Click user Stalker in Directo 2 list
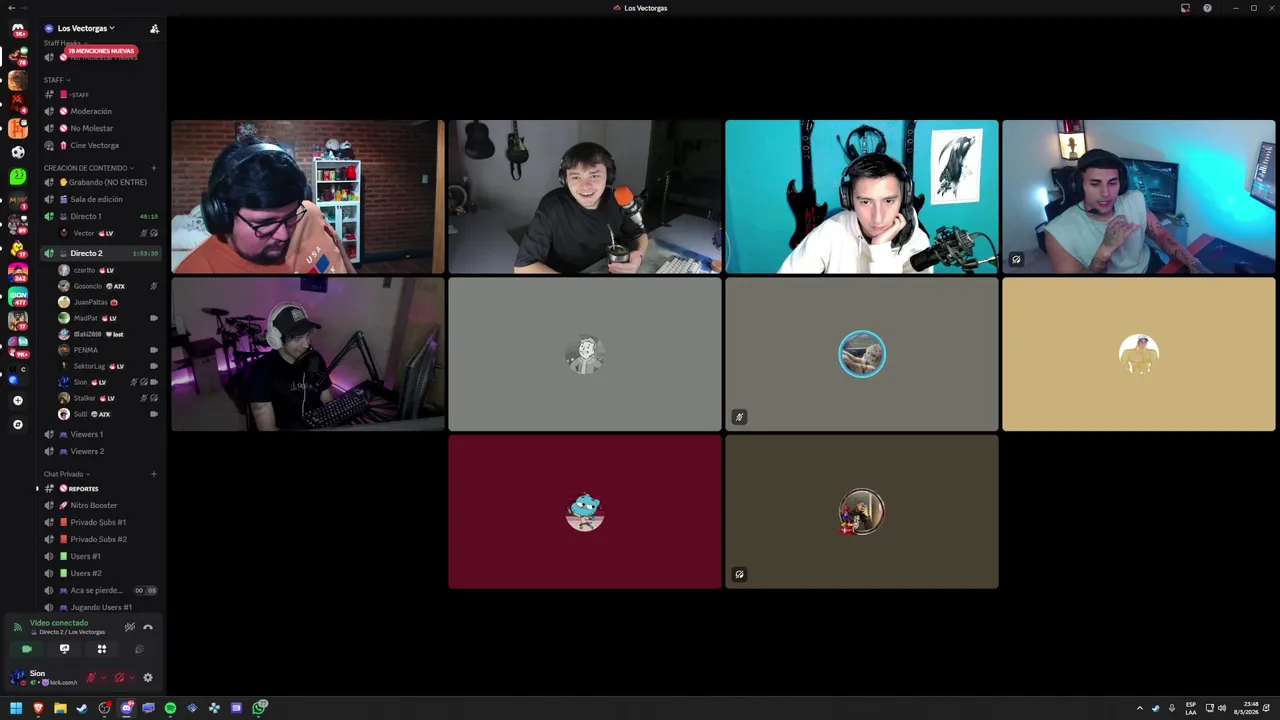 [x=108, y=398]
